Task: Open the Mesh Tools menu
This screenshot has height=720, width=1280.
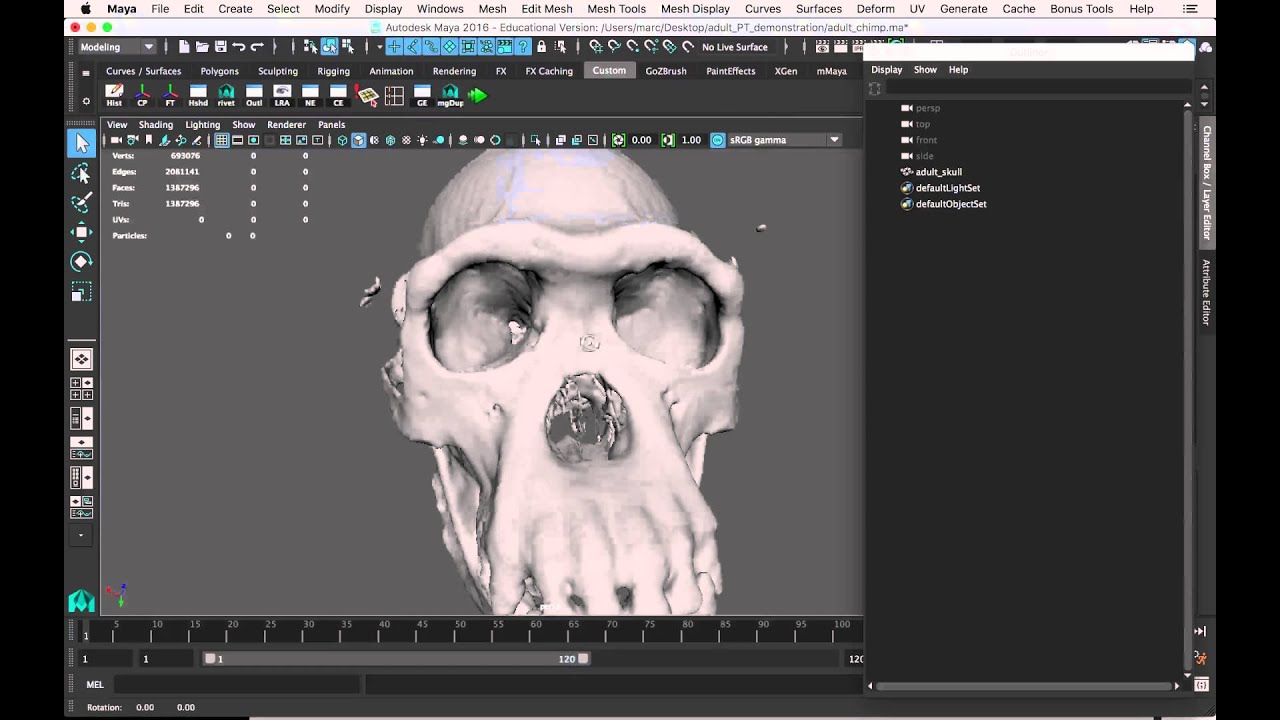Action: pyautogui.click(x=616, y=9)
